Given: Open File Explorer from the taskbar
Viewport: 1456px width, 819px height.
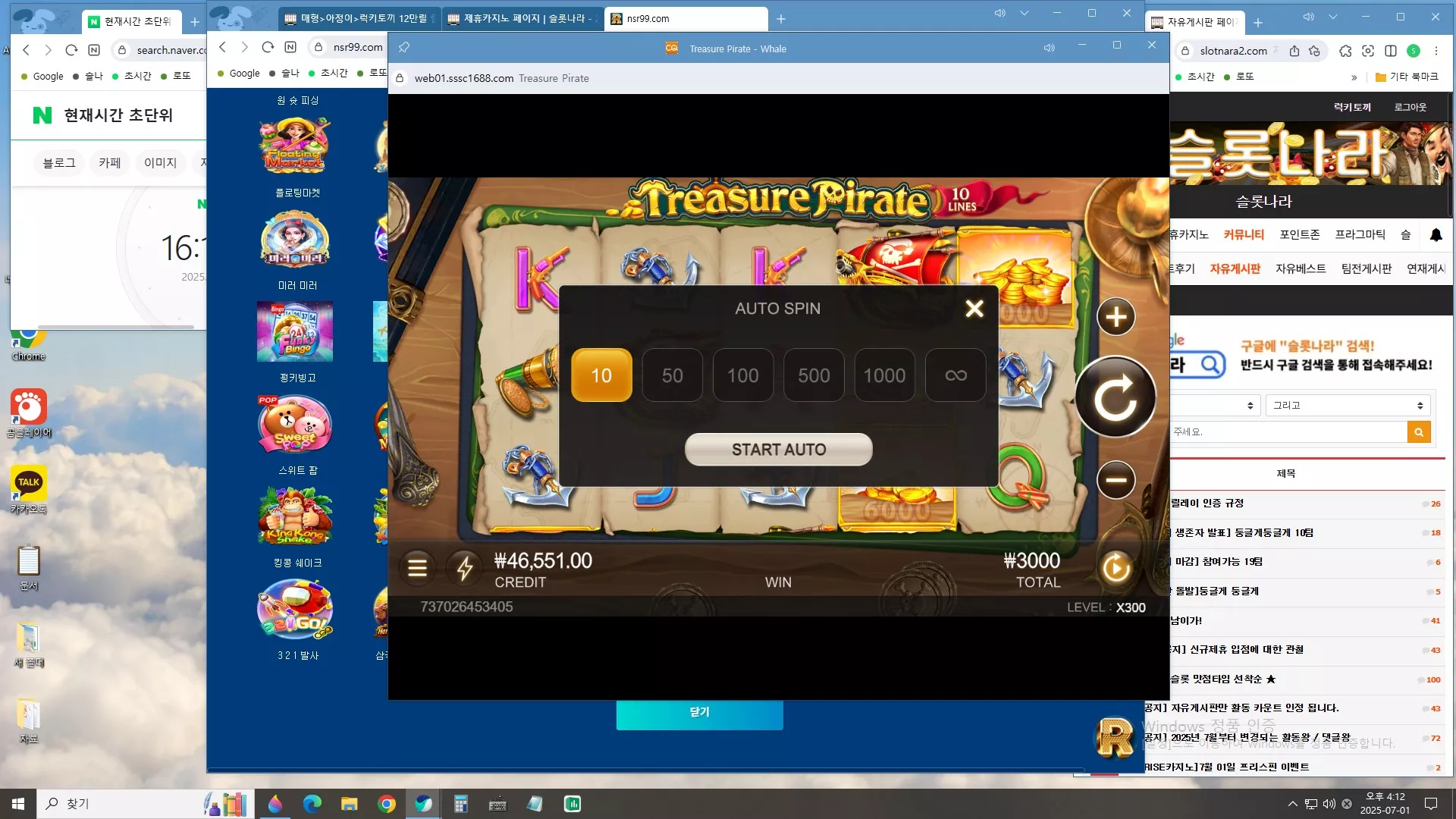Looking at the screenshot, I should coord(349,804).
